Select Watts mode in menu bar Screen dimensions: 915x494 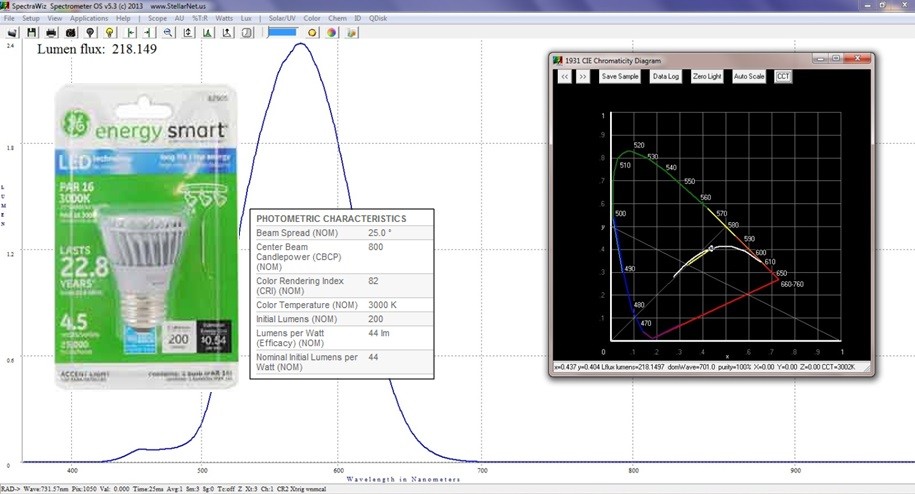click(224, 18)
